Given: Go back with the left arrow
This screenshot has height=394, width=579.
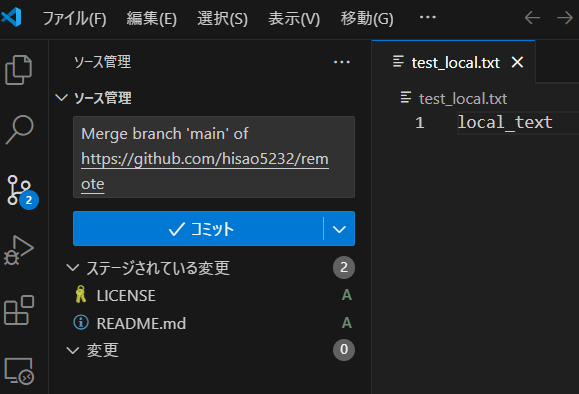Looking at the screenshot, I should [x=532, y=17].
